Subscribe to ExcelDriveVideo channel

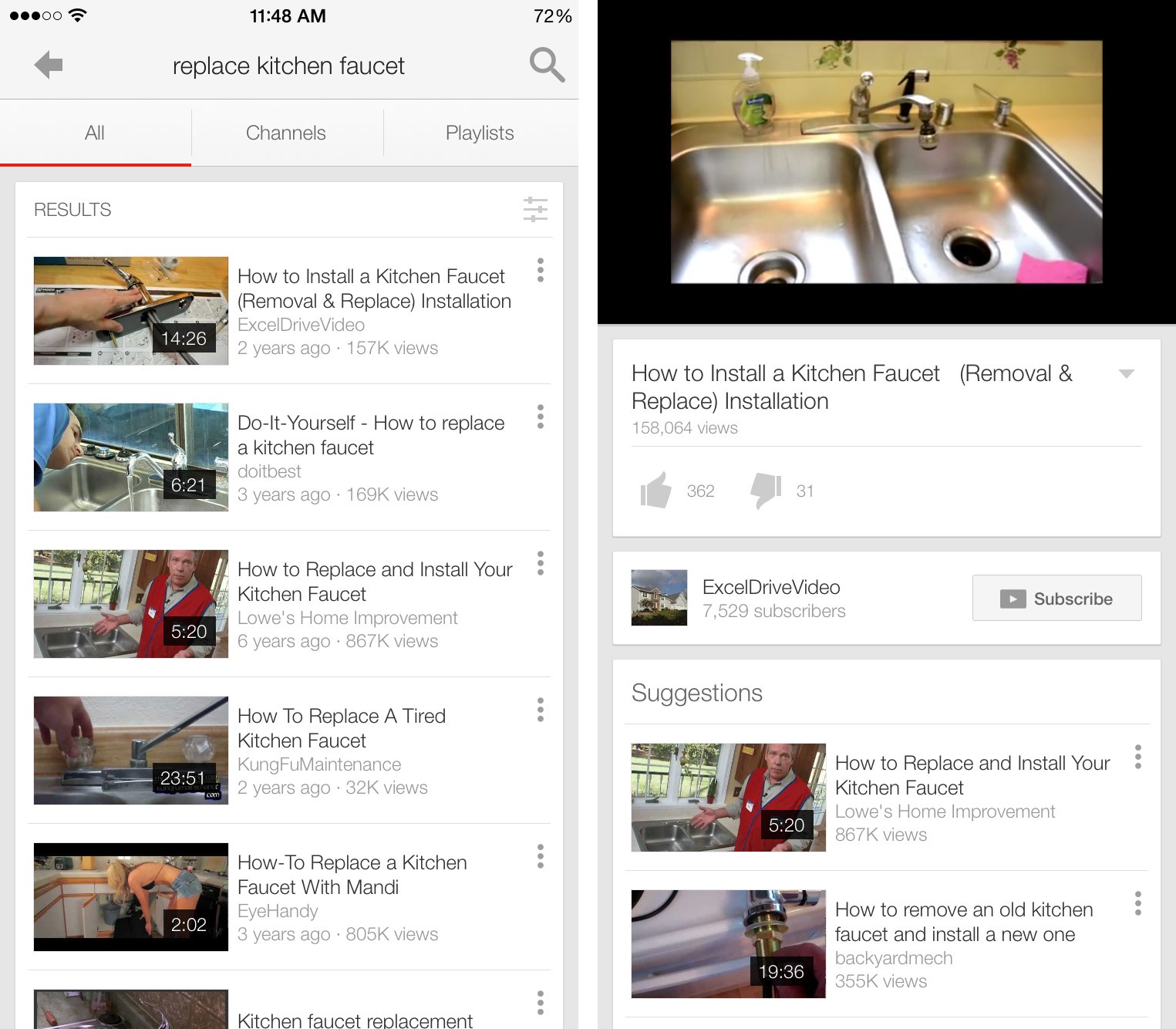coord(1056,598)
